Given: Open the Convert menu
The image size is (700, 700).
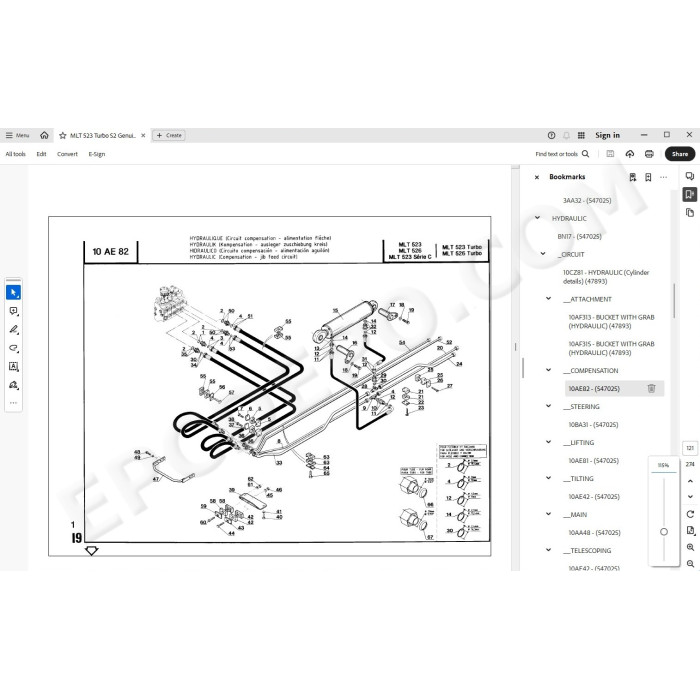Looking at the screenshot, I should 67,154.
